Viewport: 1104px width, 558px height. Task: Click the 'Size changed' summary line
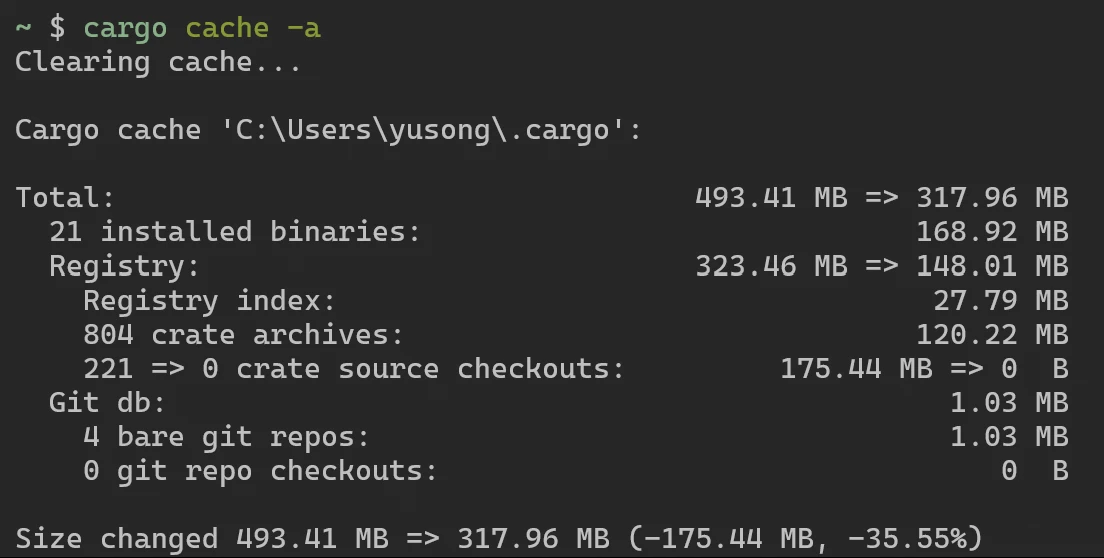click(x=498, y=538)
